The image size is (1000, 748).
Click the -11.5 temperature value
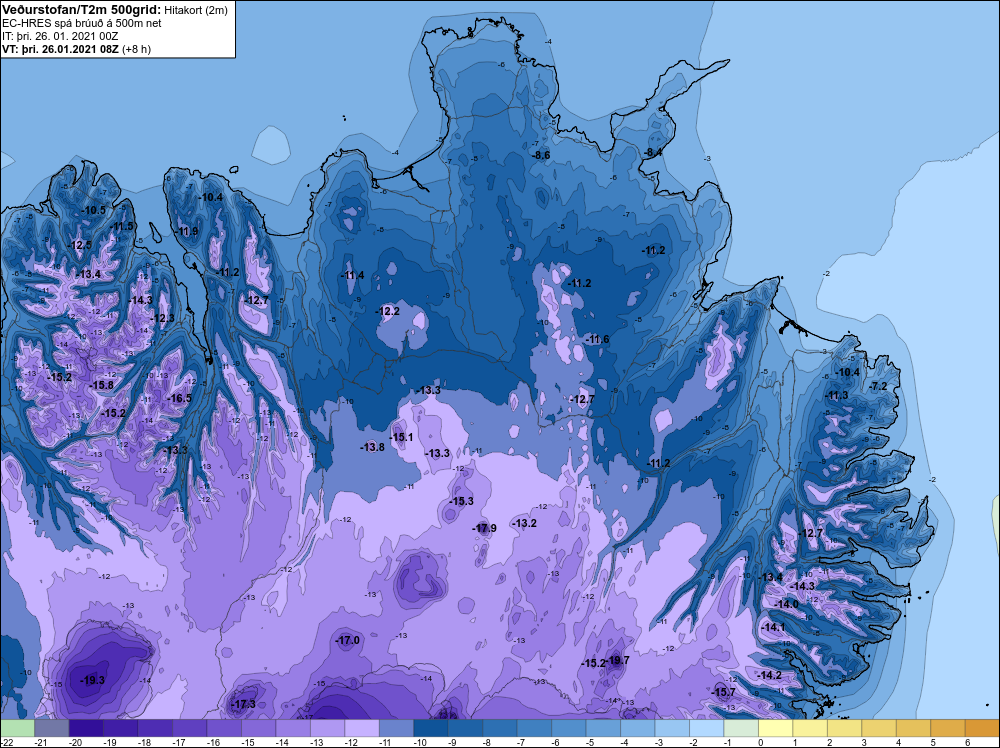(122, 226)
